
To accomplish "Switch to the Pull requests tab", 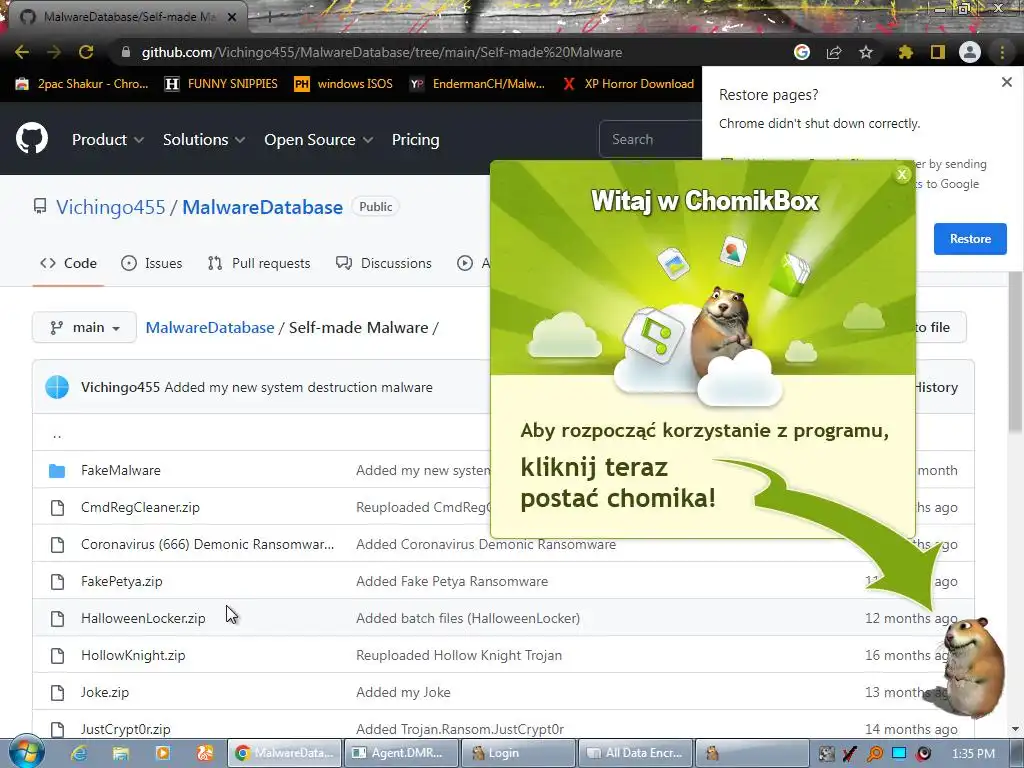I will tap(259, 263).
